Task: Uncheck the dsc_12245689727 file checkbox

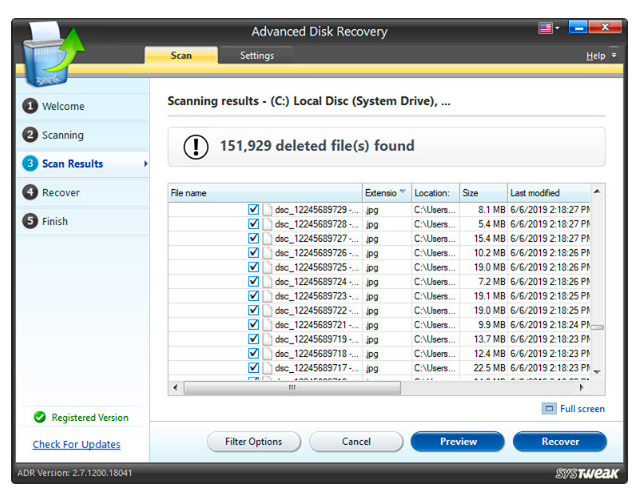Action: coord(253,238)
